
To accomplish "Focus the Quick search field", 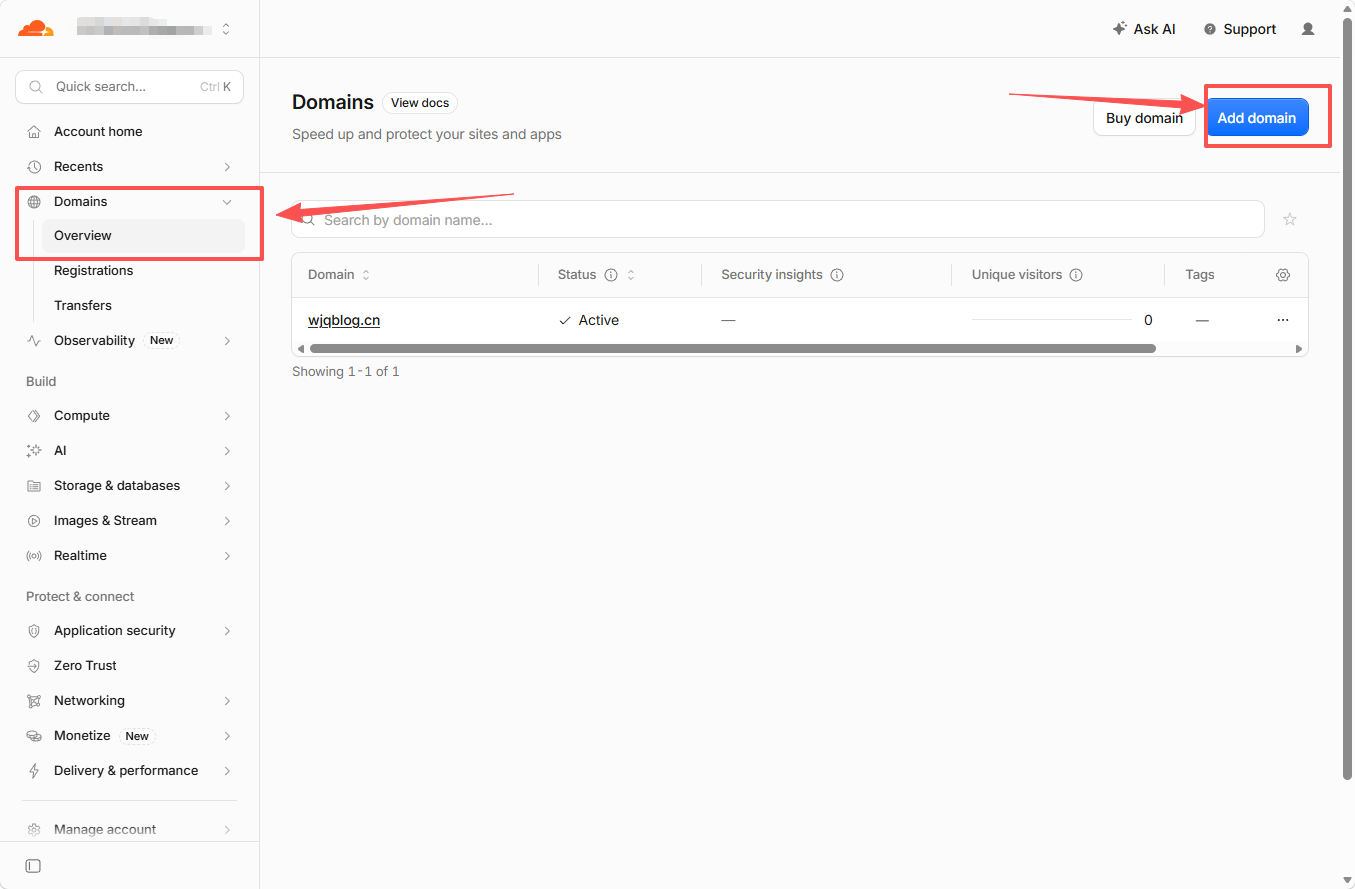I will point(130,87).
